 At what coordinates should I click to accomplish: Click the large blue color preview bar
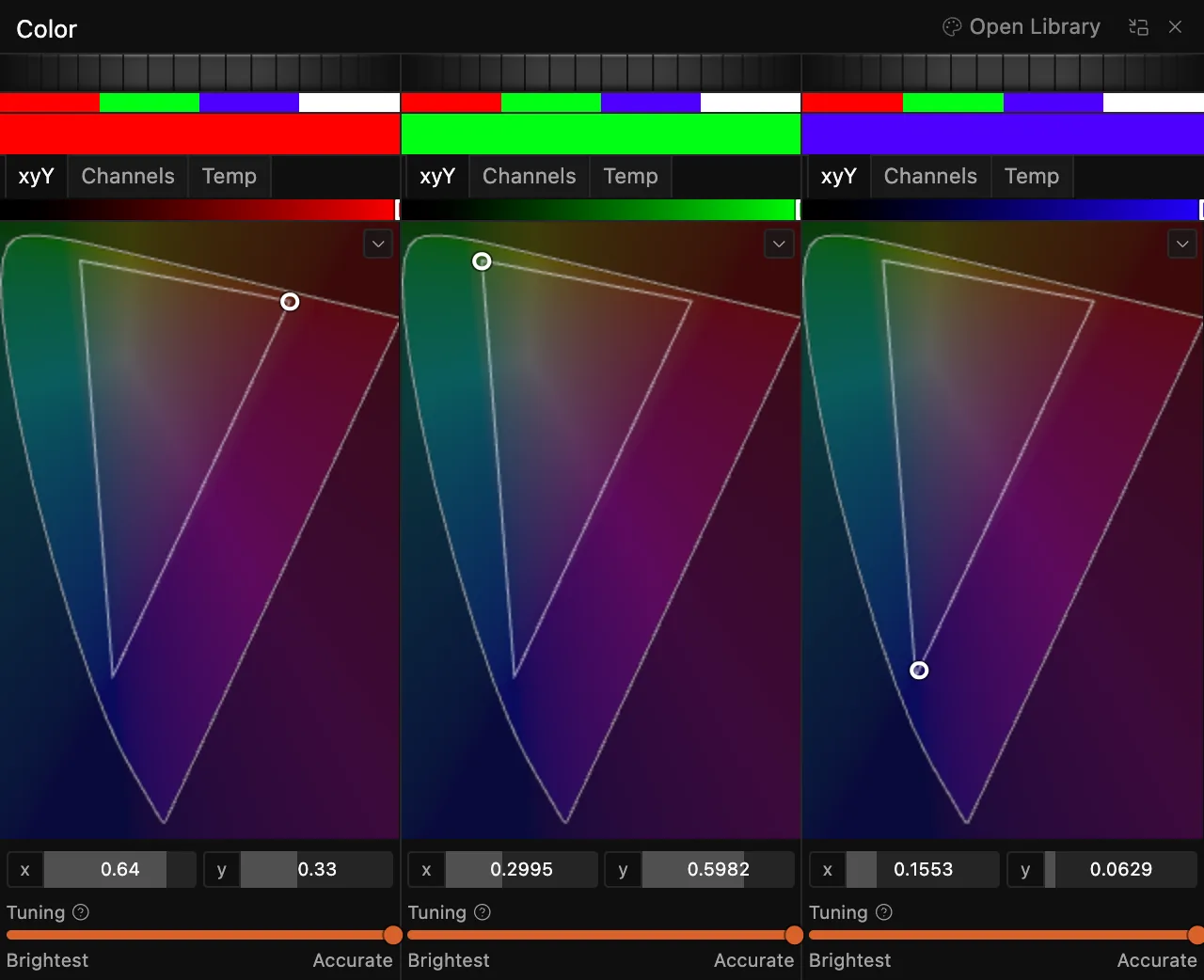coord(1003,134)
